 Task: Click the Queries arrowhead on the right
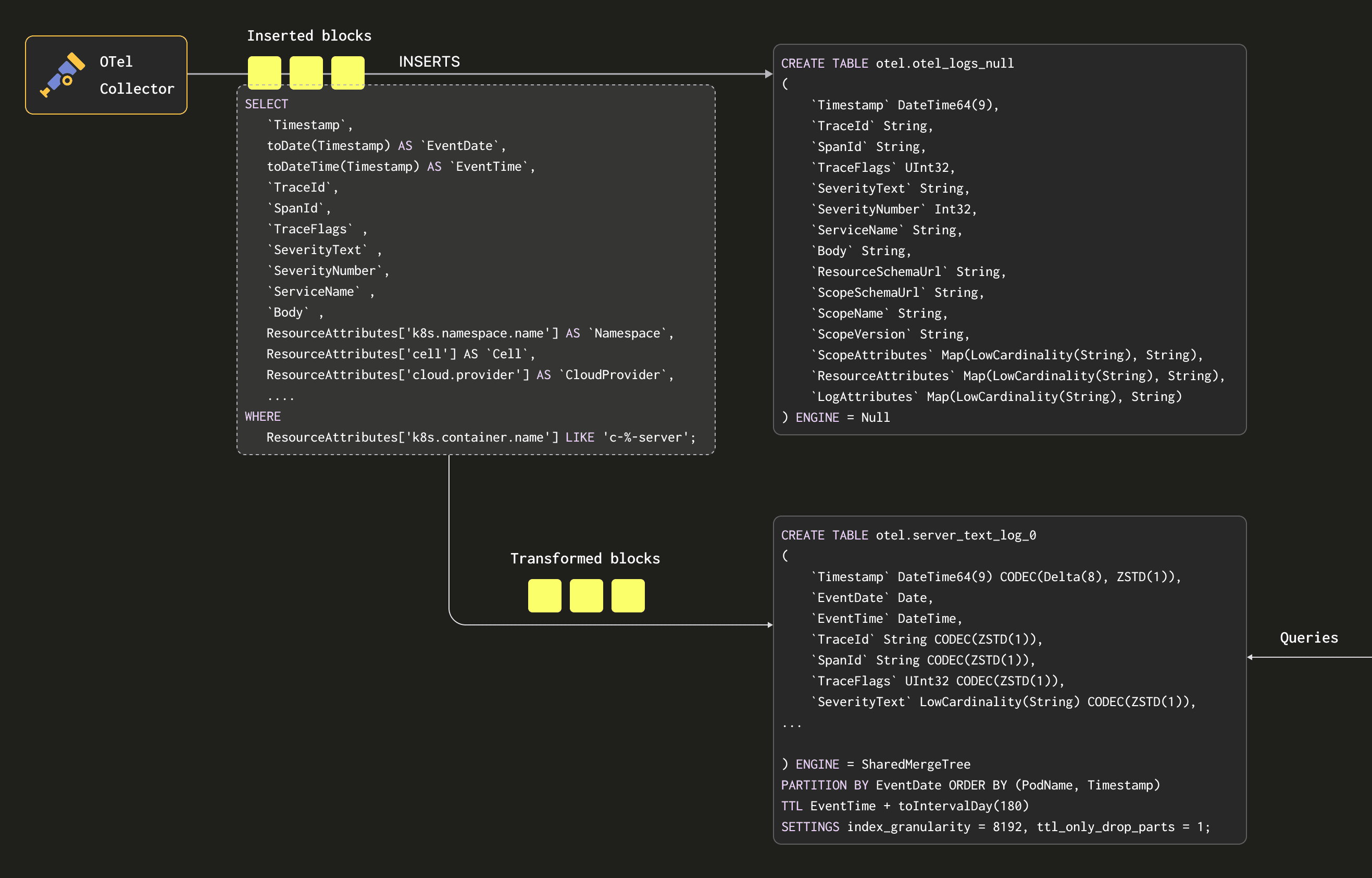coord(1251,657)
